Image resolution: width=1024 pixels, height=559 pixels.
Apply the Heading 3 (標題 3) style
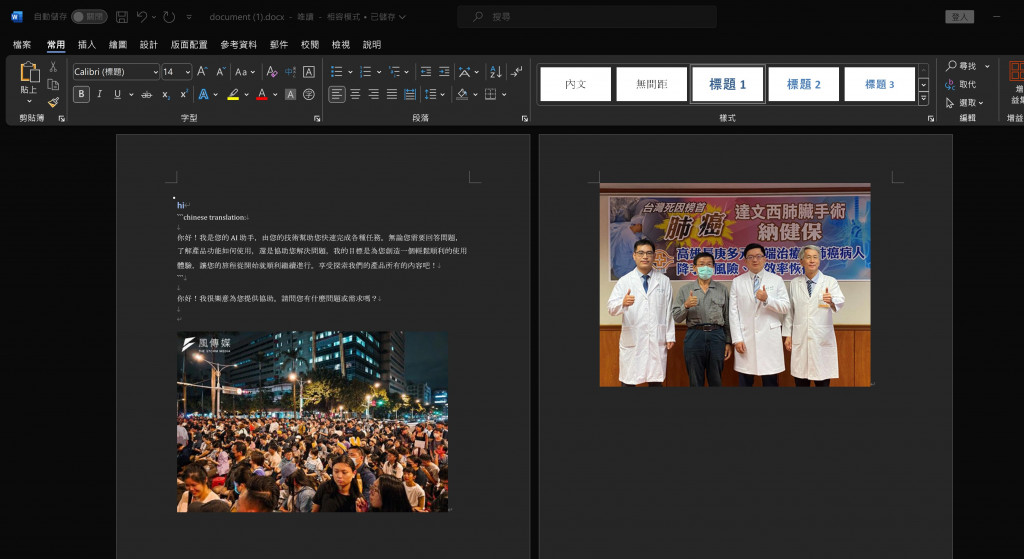tap(880, 84)
